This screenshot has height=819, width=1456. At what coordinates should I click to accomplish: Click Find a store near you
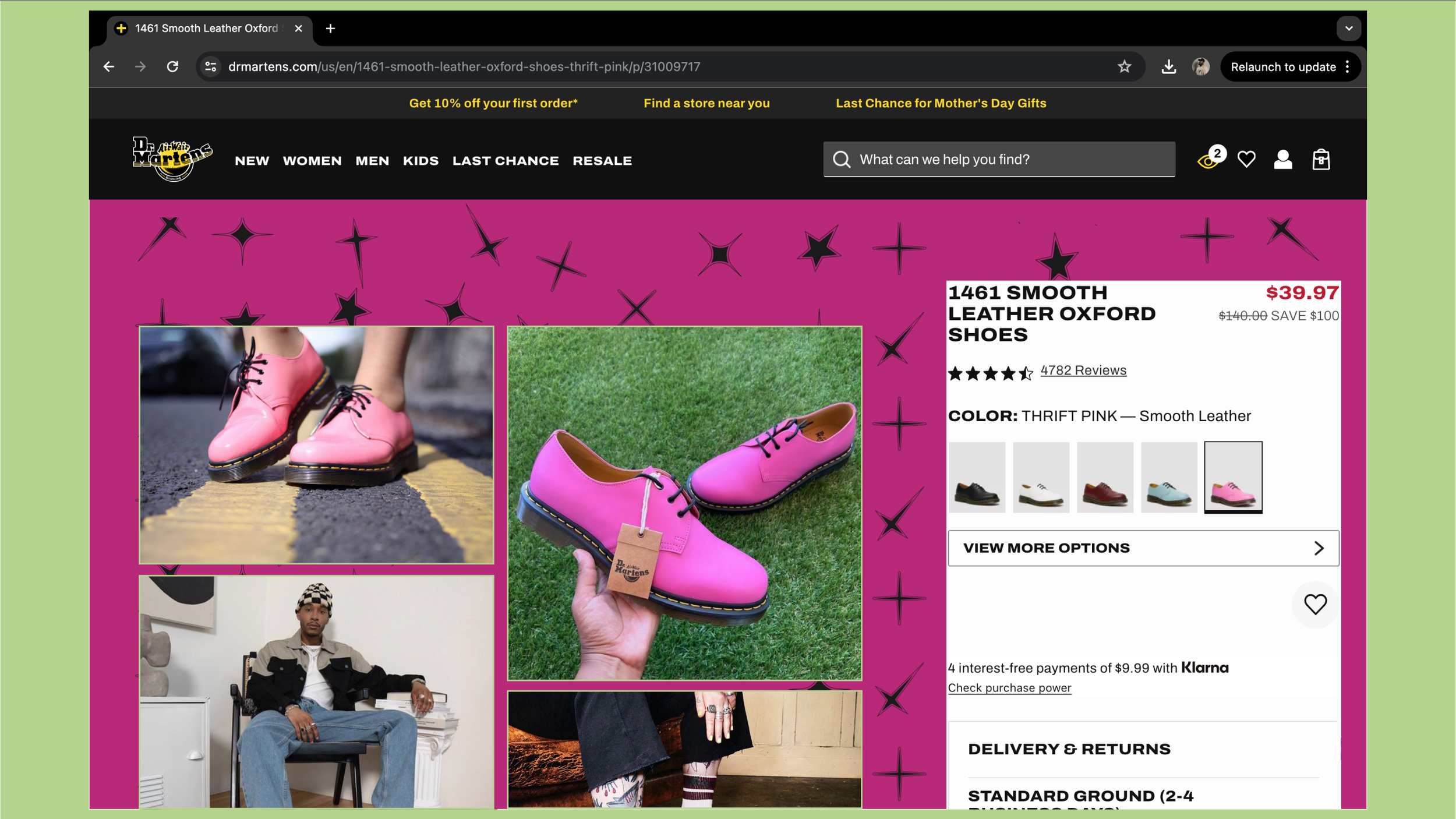click(x=706, y=103)
